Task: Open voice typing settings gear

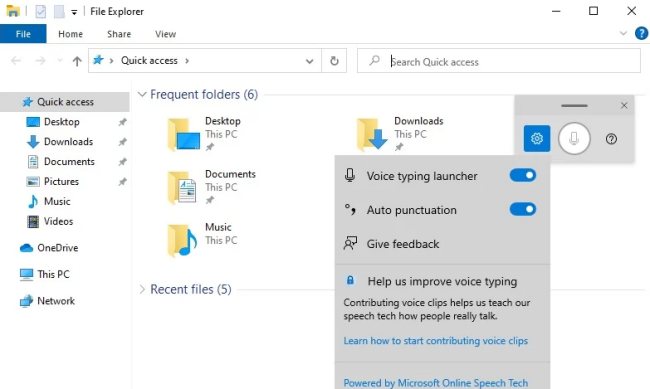Action: (x=537, y=138)
